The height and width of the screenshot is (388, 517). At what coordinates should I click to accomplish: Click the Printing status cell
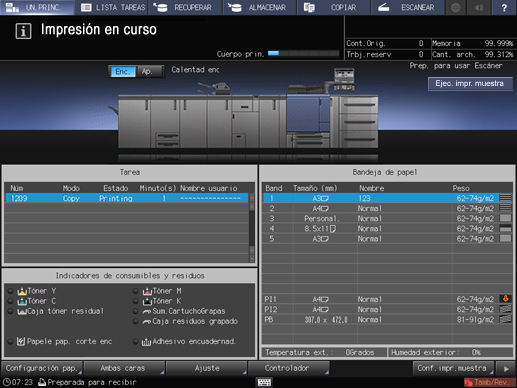[115, 198]
